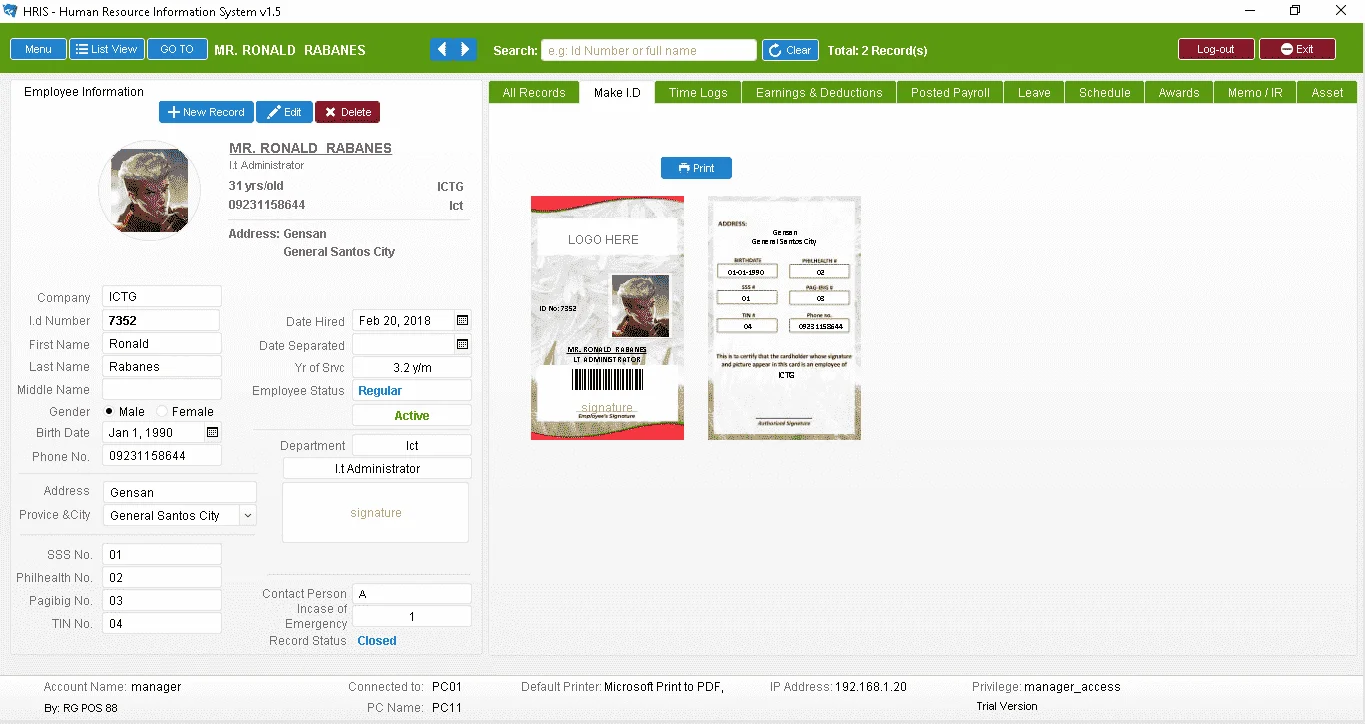This screenshot has height=724, width=1365.
Task: Click the Total: 2 Record(s) text
Action: point(877,50)
